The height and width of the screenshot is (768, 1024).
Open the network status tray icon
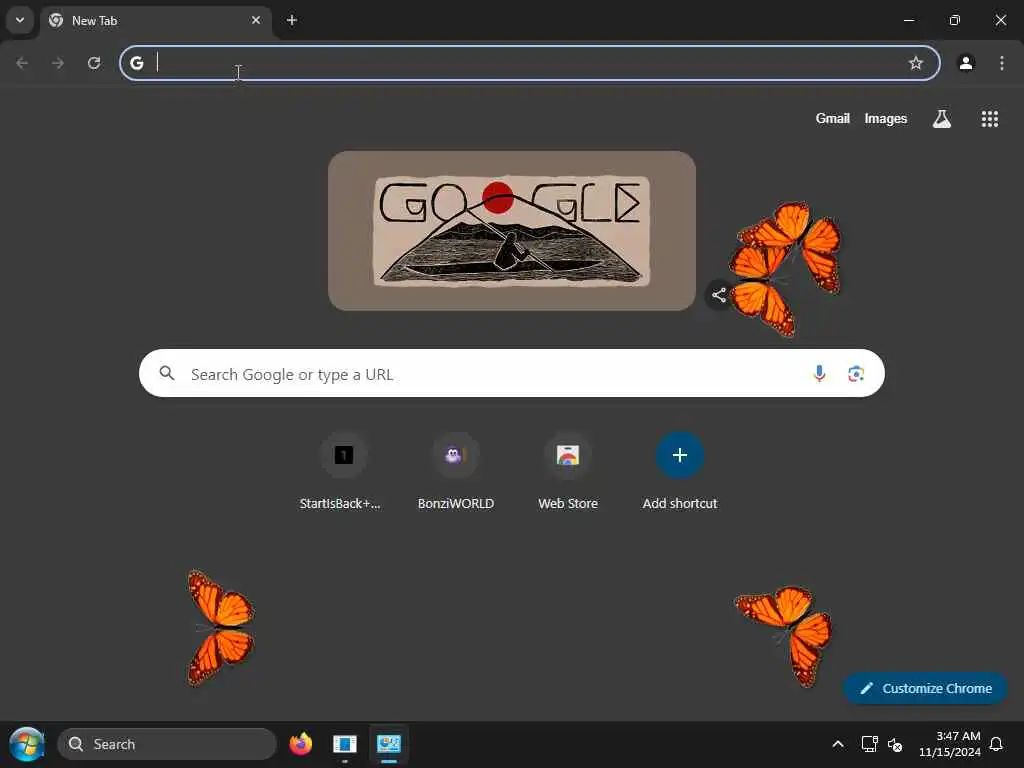(869, 744)
